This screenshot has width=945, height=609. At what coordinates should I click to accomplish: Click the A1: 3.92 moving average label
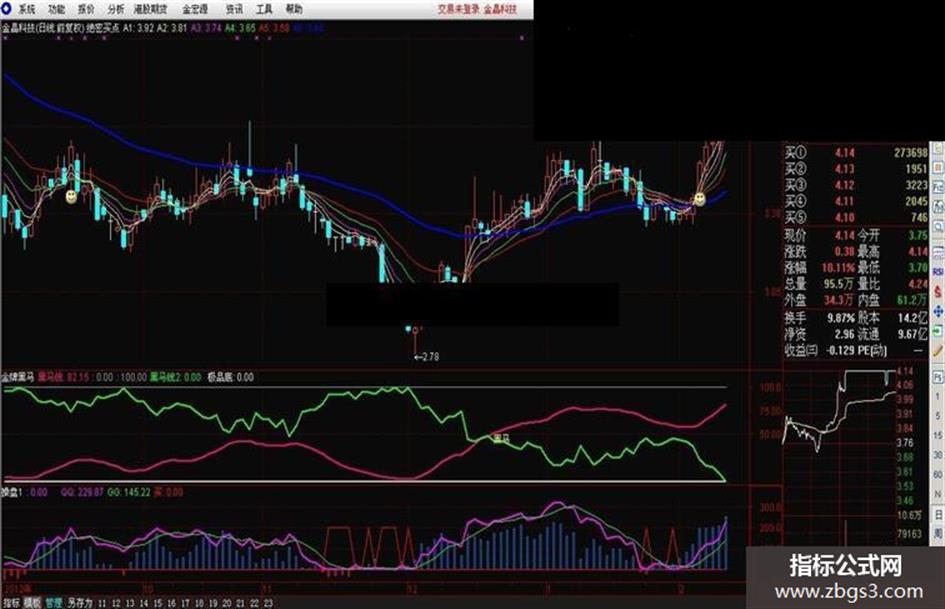[x=138, y=28]
